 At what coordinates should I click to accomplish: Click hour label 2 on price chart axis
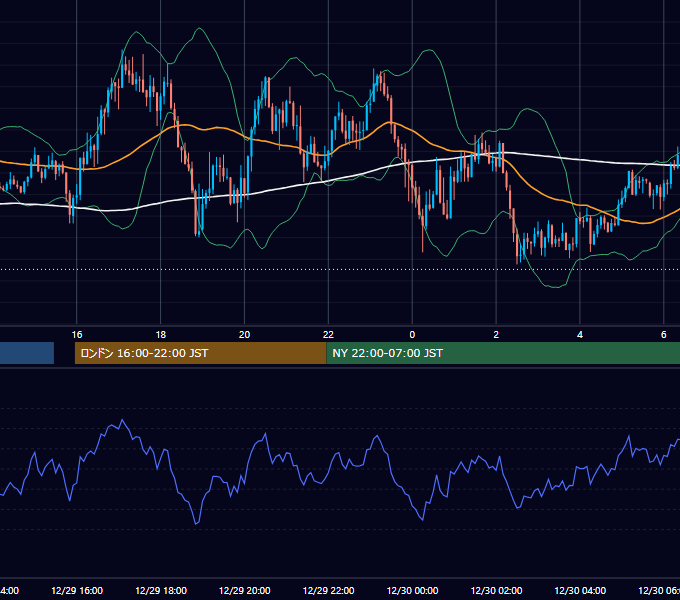[496, 335]
